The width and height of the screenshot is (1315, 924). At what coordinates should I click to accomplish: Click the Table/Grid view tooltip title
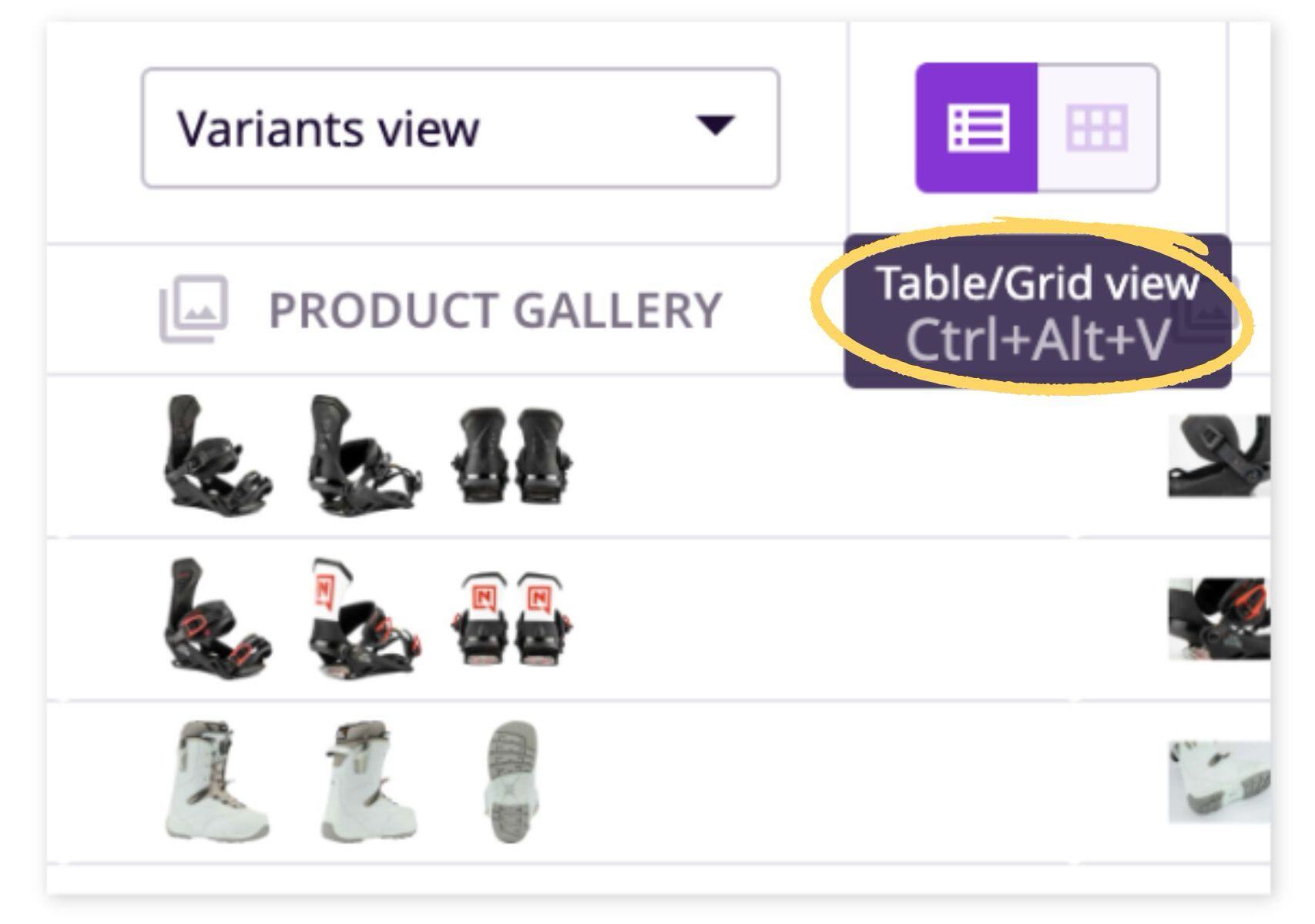pyautogui.click(x=1037, y=283)
